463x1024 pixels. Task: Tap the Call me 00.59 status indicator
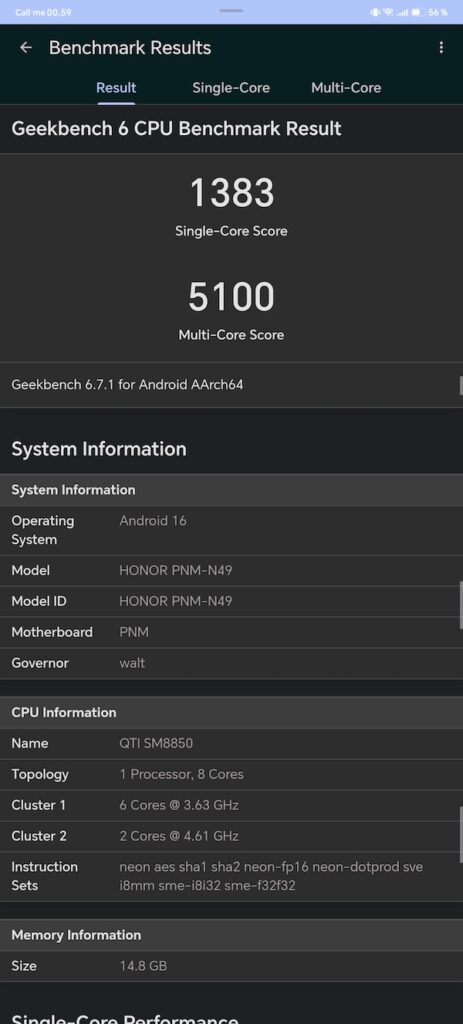click(43, 12)
